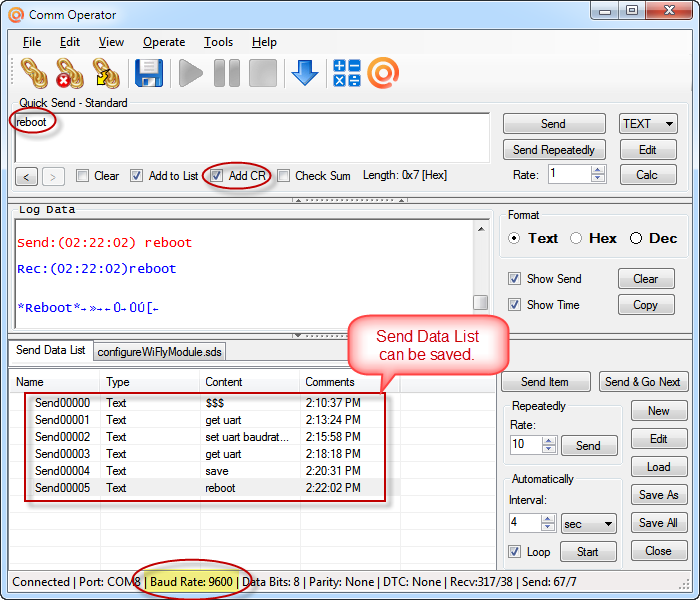Toggle the Show Send checkbox
The width and height of the screenshot is (700, 600).
(x=514, y=279)
